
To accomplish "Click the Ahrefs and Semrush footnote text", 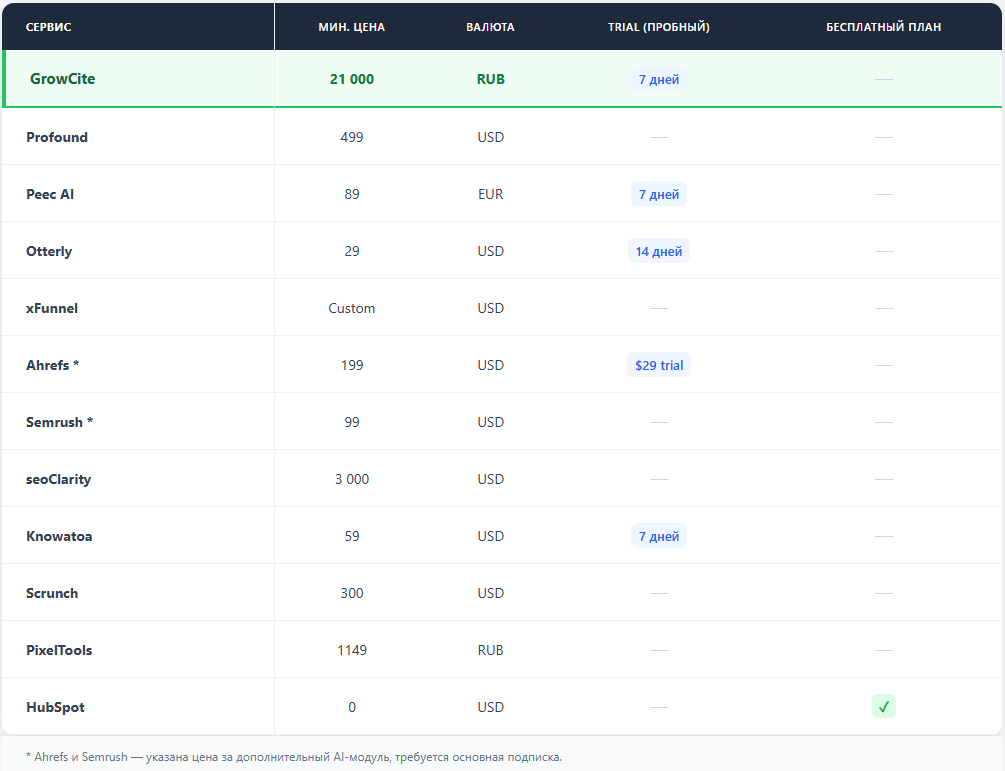I will tap(294, 757).
